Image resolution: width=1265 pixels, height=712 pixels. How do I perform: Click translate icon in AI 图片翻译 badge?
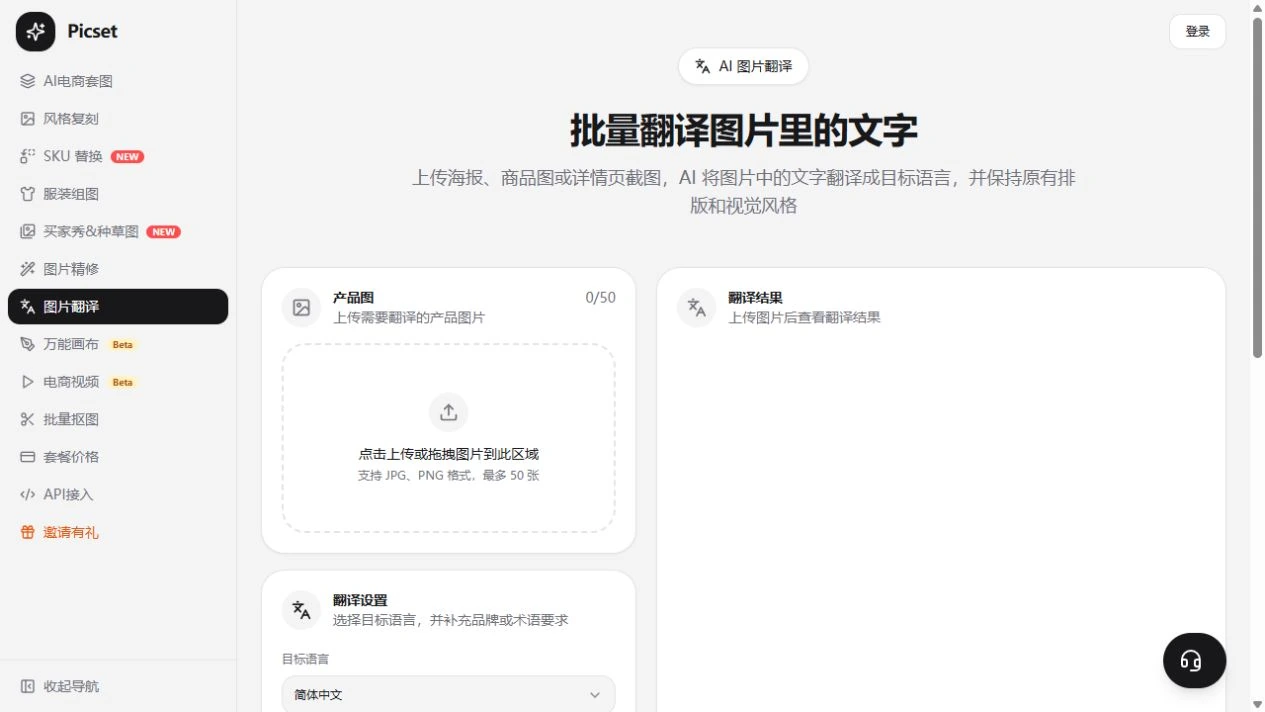703,66
